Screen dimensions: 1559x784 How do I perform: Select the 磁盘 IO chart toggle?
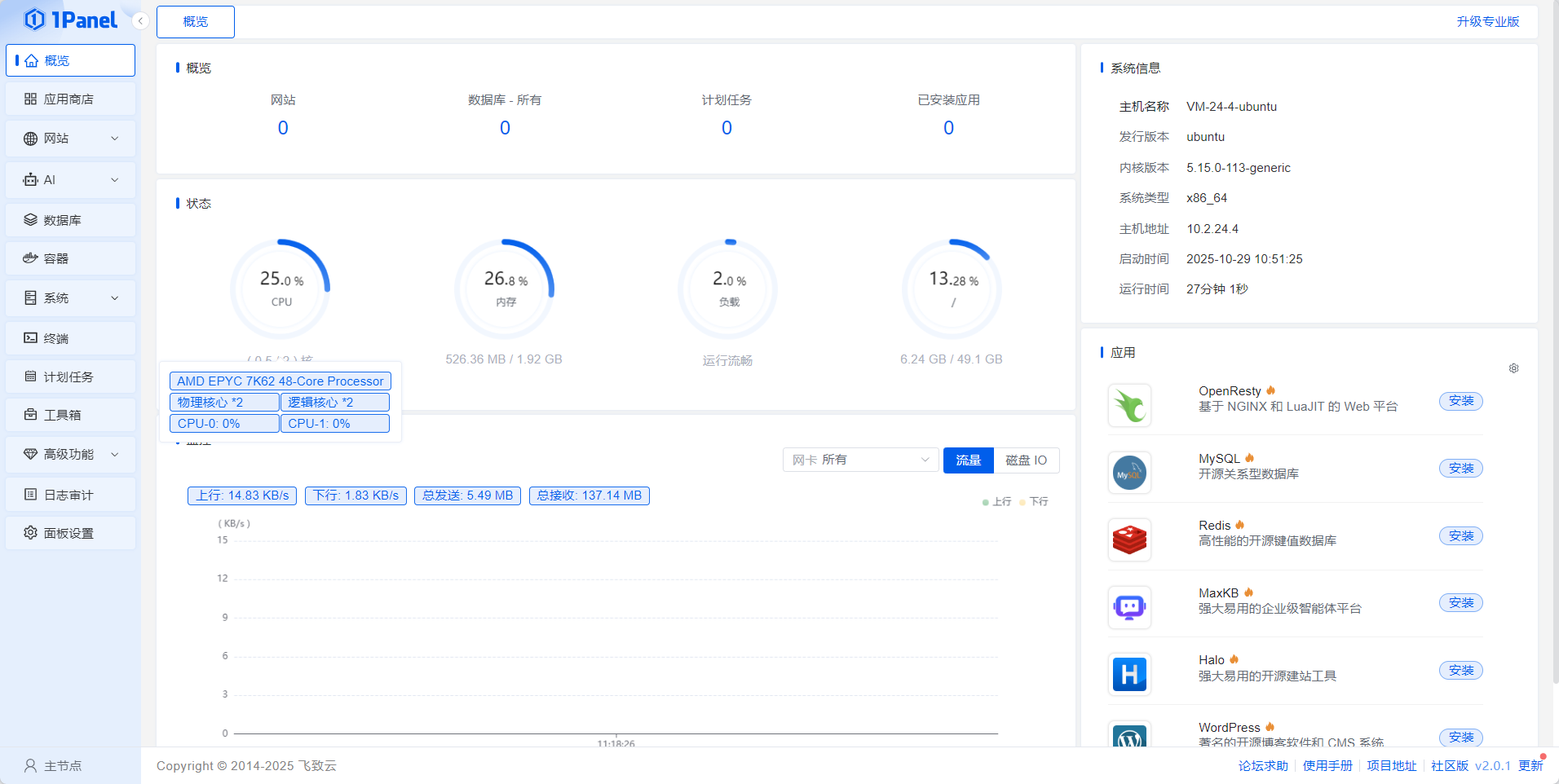tap(1027, 460)
